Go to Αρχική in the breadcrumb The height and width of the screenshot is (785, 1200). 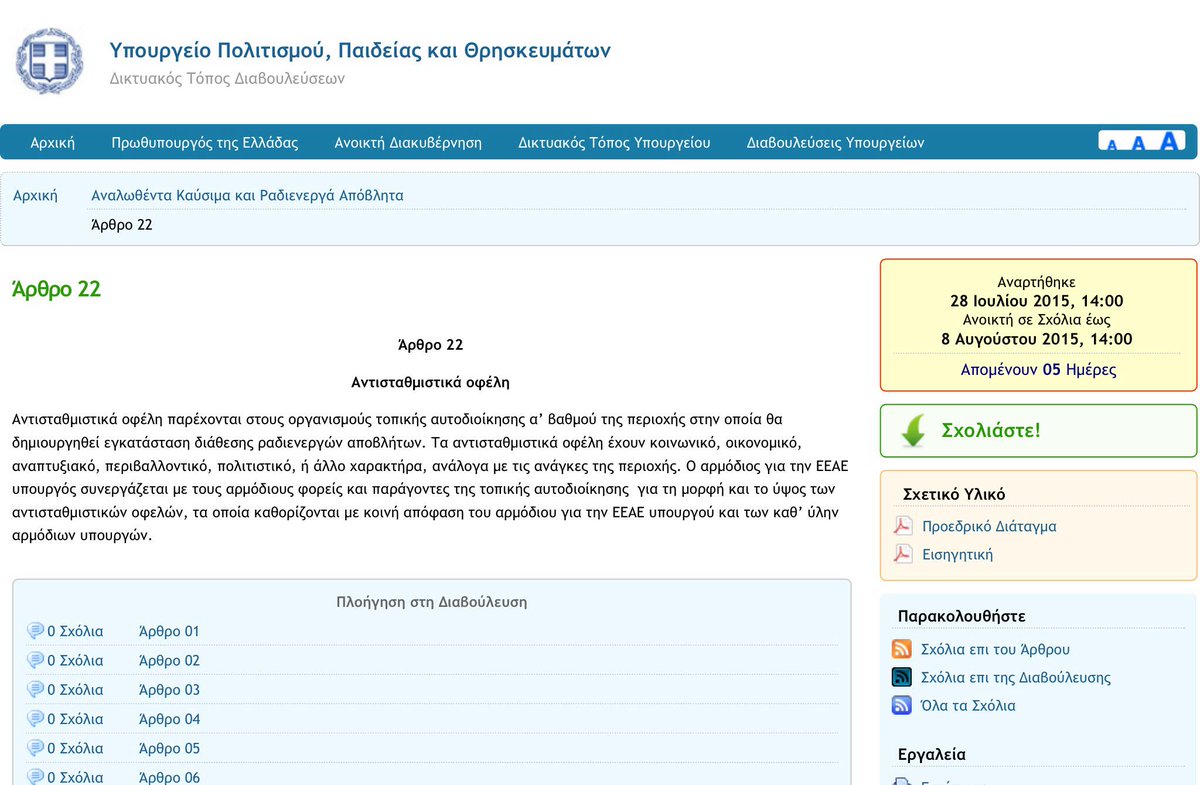[35, 195]
